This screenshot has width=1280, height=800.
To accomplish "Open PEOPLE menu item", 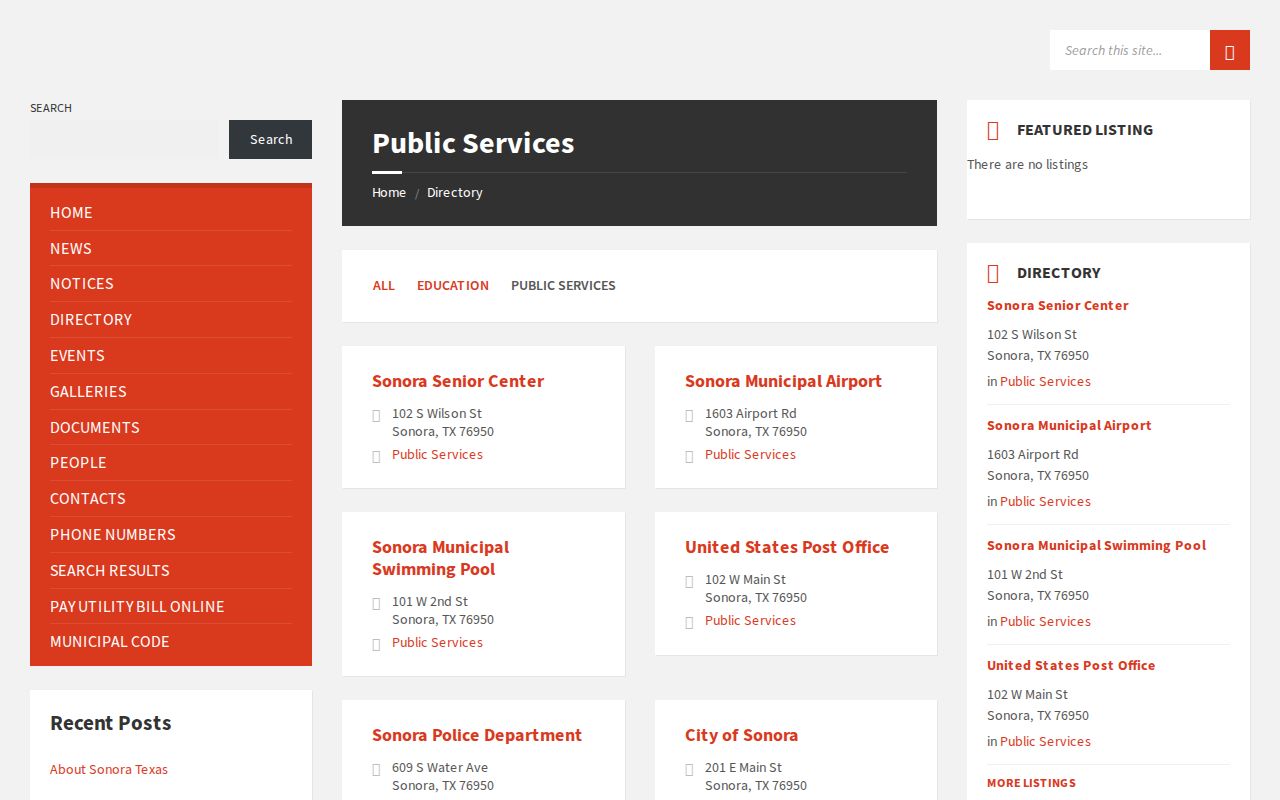I will [x=171, y=463].
